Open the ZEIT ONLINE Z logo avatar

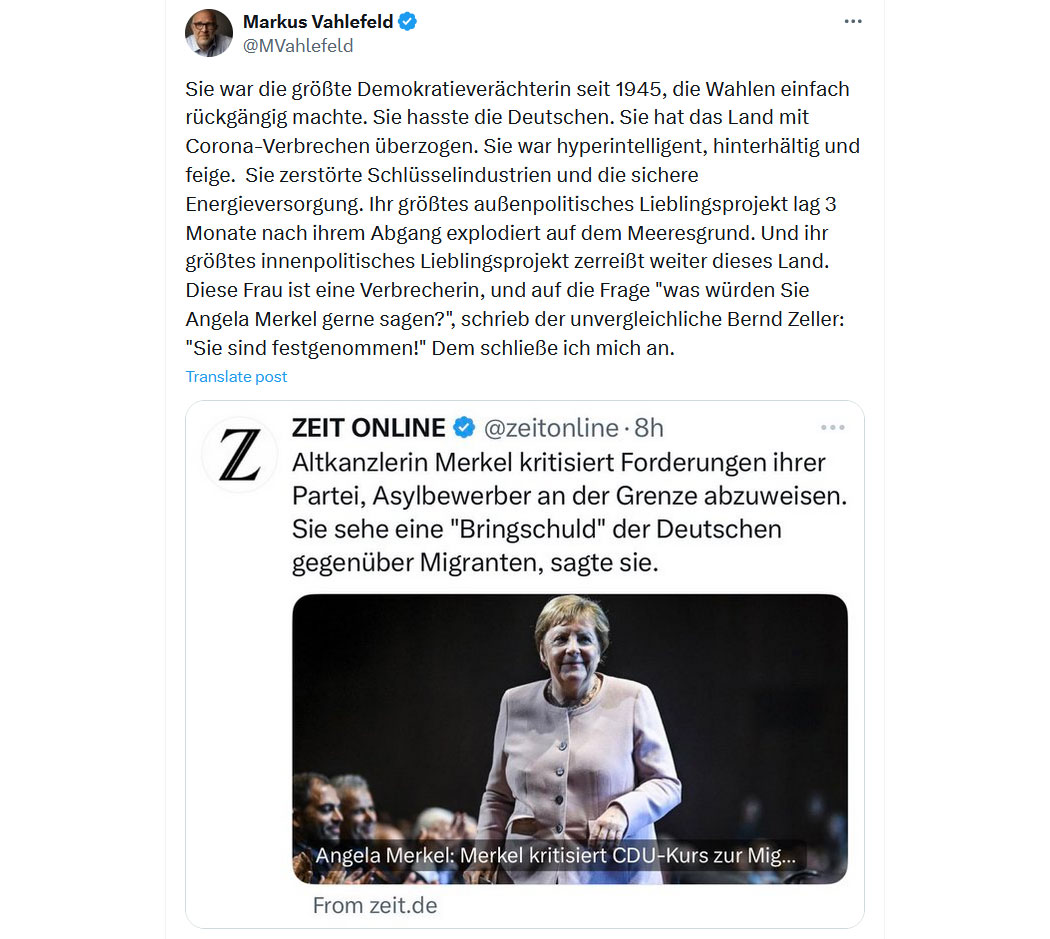(240, 455)
